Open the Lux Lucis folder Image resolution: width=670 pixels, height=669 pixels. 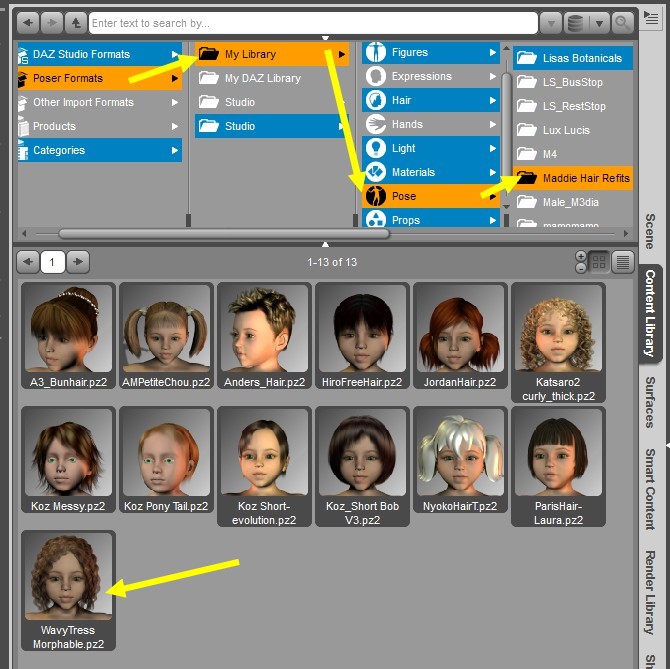pyautogui.click(x=573, y=130)
